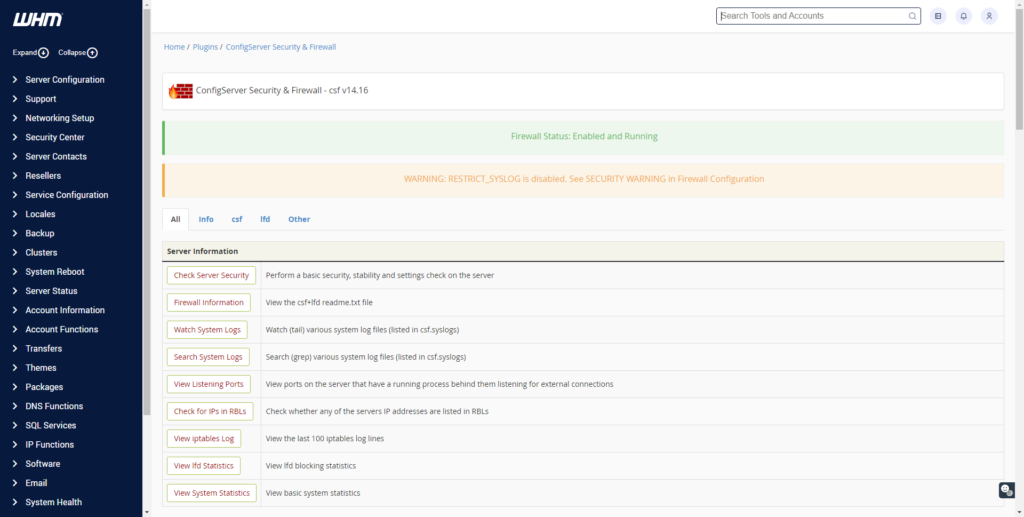
Task: Expand Email menu
Action: 36,483
